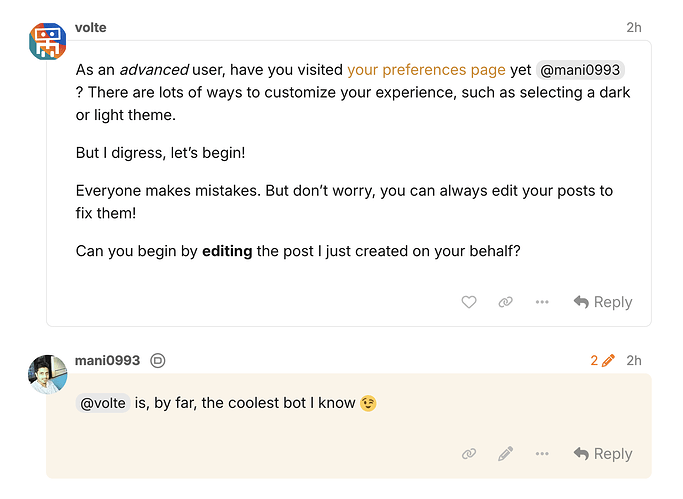Image resolution: width=683 pixels, height=499 pixels.
Task: Click the 2h timestamp on volte's post
Action: (x=634, y=27)
